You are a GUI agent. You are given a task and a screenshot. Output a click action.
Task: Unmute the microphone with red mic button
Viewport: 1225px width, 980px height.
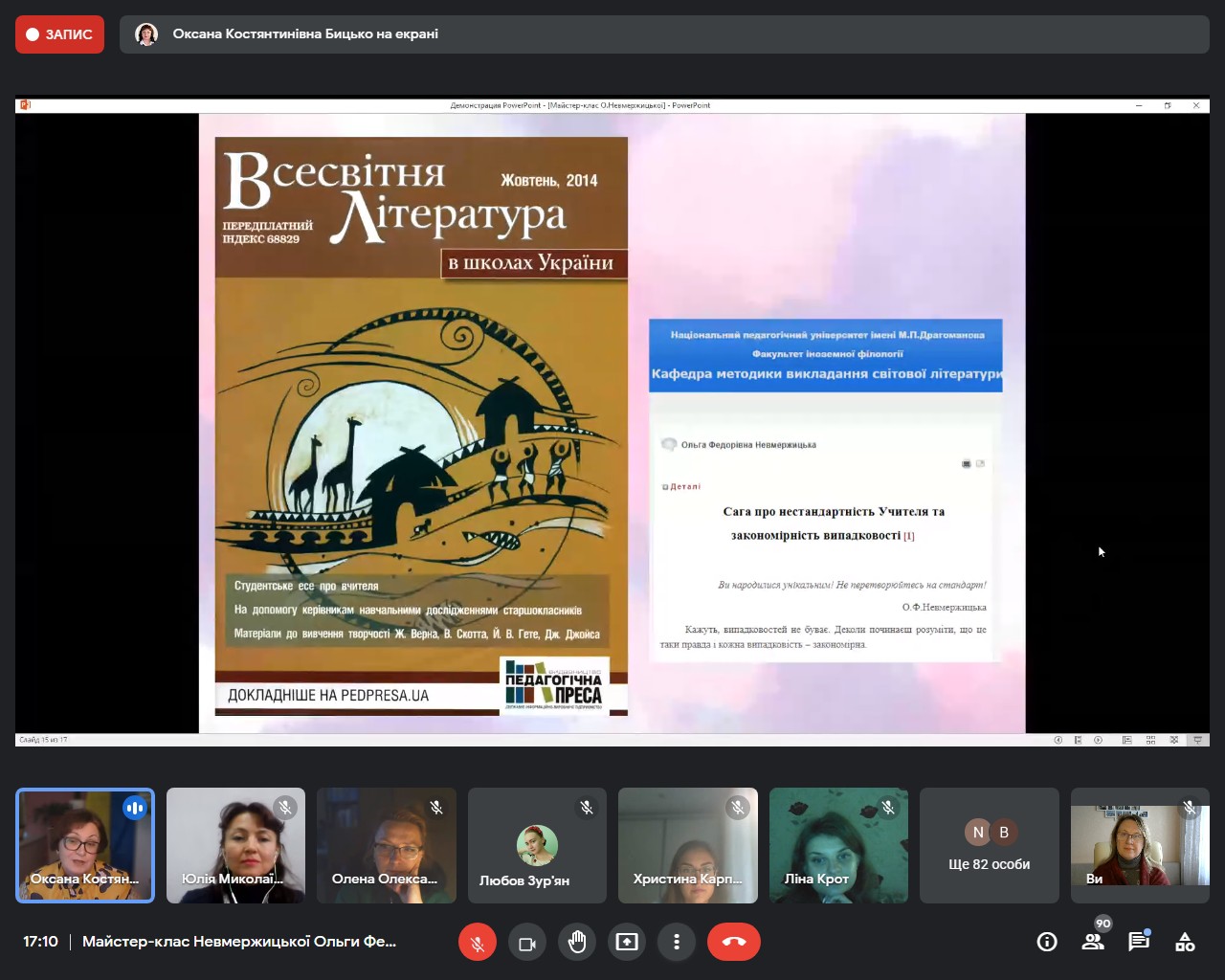[478, 943]
